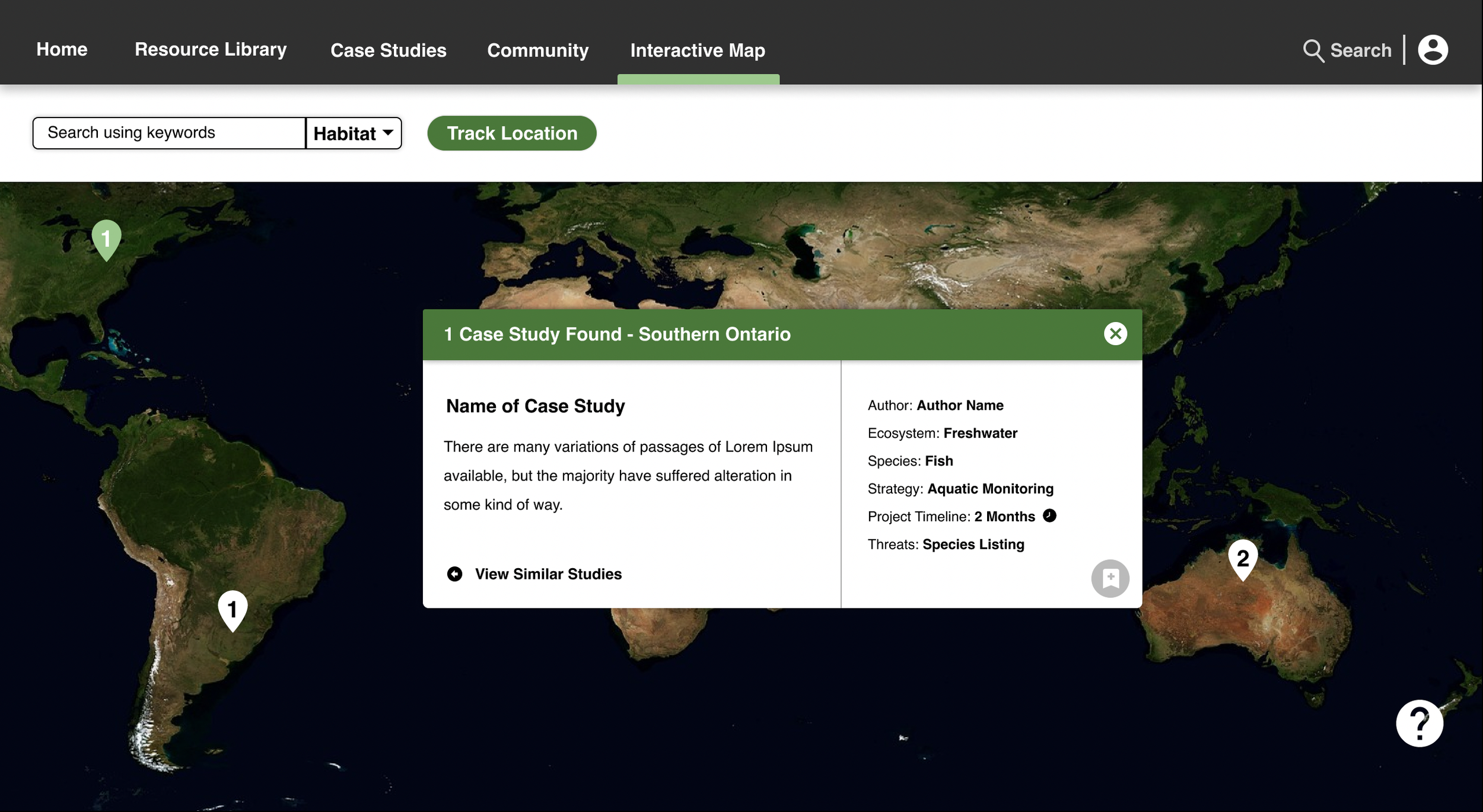Navigate to the Community section
The image size is (1483, 812).
(537, 50)
